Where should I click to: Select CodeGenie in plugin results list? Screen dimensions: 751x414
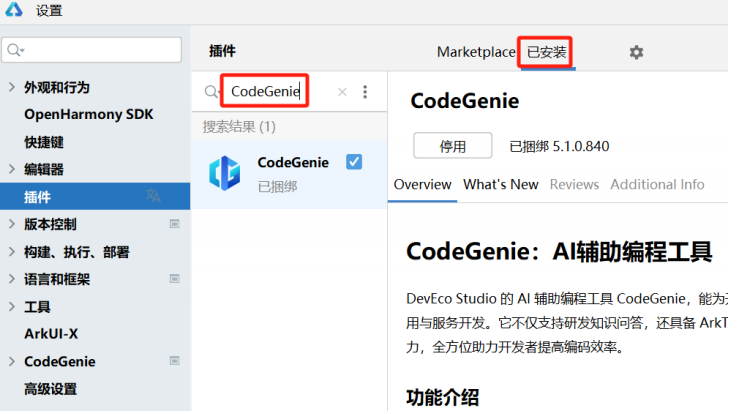pos(289,174)
